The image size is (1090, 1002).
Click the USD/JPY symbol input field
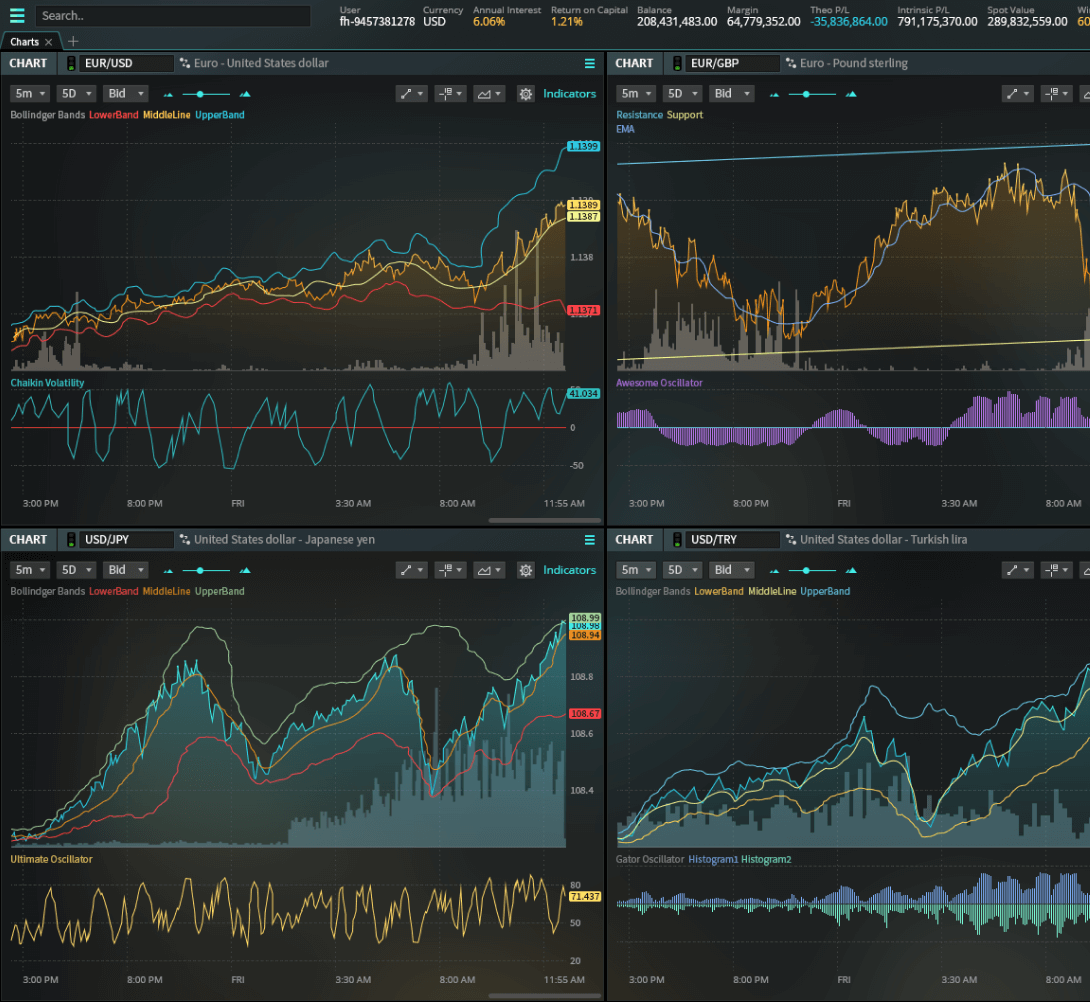click(x=126, y=540)
